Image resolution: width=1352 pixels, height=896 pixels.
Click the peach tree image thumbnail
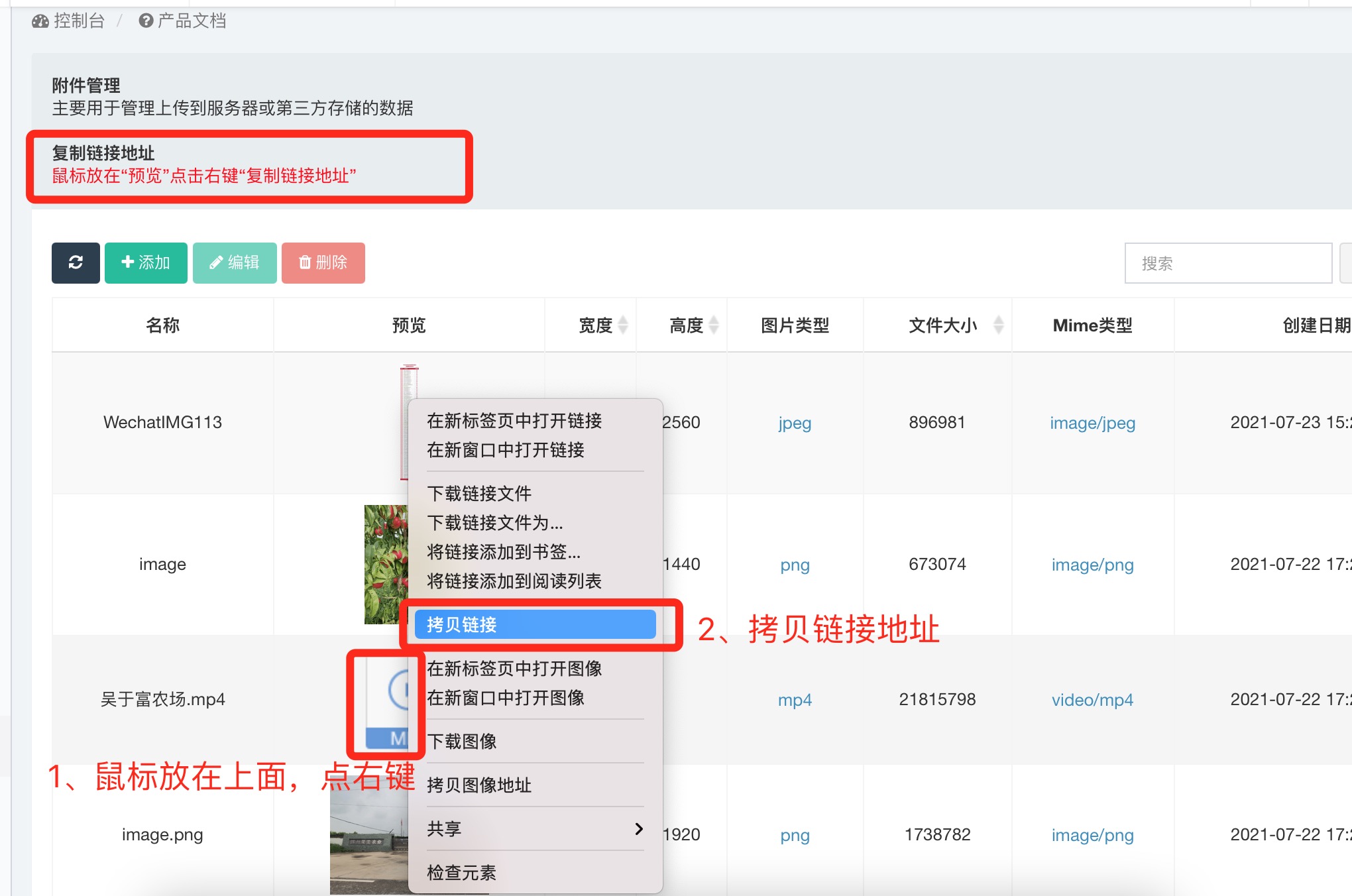pyautogui.click(x=386, y=563)
